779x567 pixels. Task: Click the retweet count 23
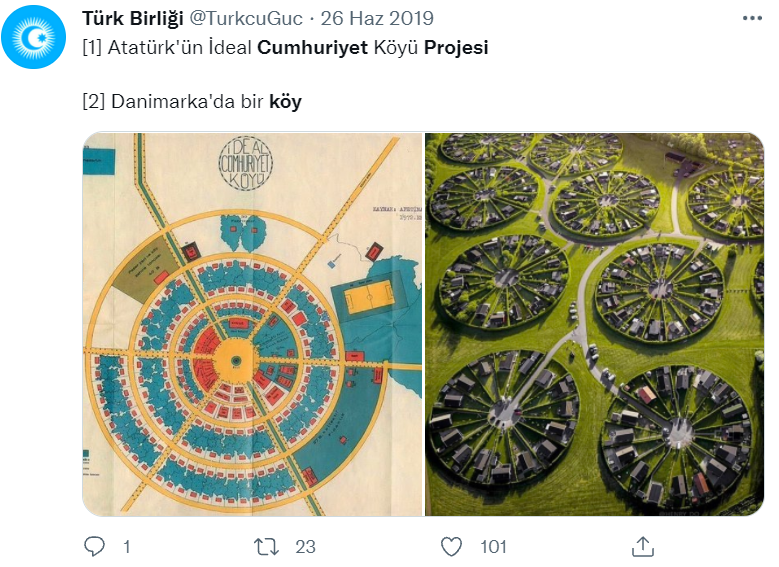click(x=305, y=547)
